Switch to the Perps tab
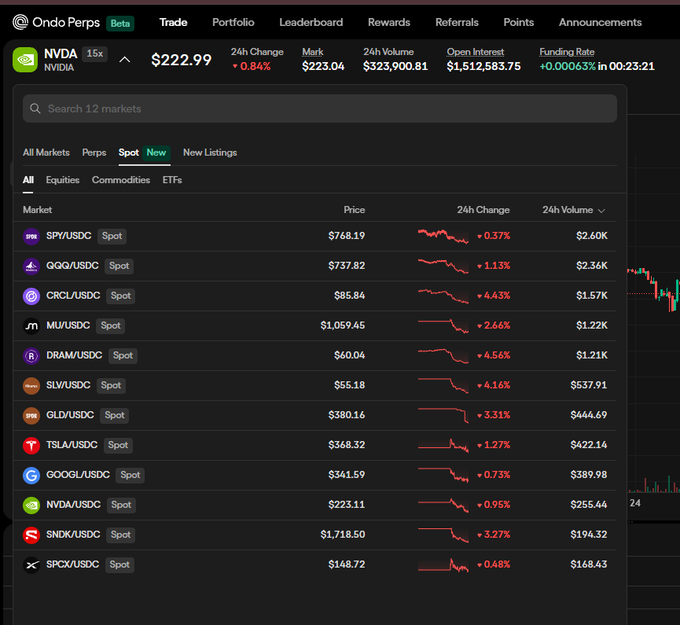680x625 pixels. [94, 153]
